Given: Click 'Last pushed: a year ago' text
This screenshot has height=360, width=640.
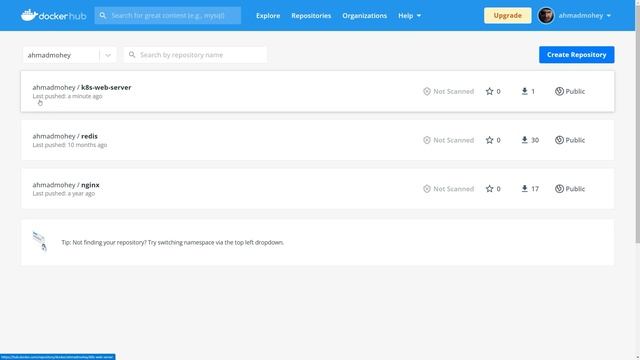Looking at the screenshot, I should pos(64,193).
